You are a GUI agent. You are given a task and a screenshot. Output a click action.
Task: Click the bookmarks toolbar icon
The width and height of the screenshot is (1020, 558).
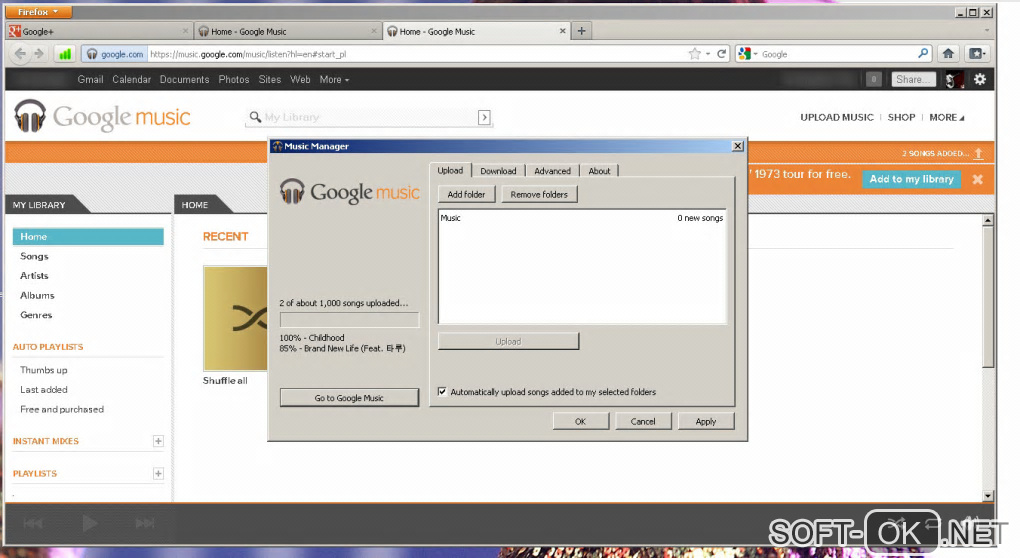tap(977, 54)
